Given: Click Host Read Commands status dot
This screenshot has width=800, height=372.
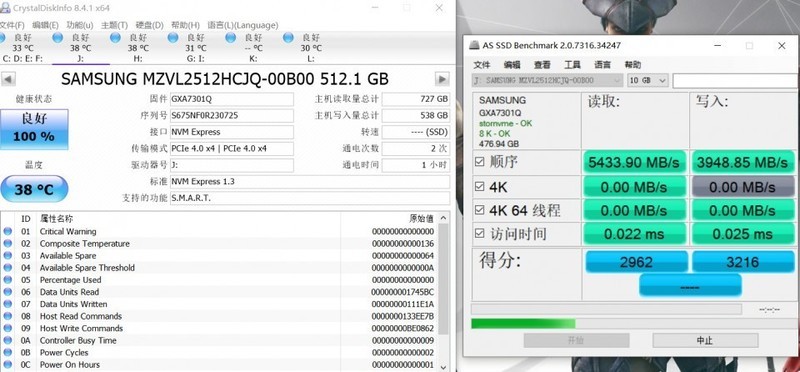Looking at the screenshot, I should point(8,316).
